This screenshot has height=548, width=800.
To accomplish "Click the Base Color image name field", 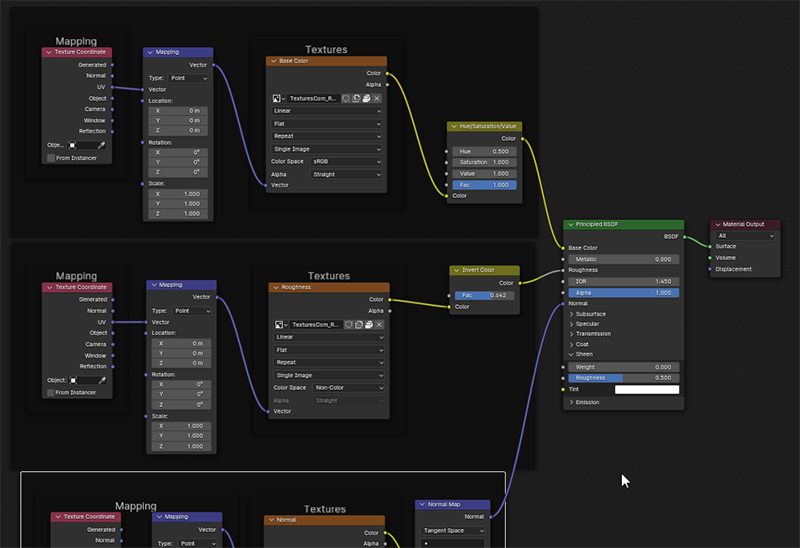I will tap(312, 99).
